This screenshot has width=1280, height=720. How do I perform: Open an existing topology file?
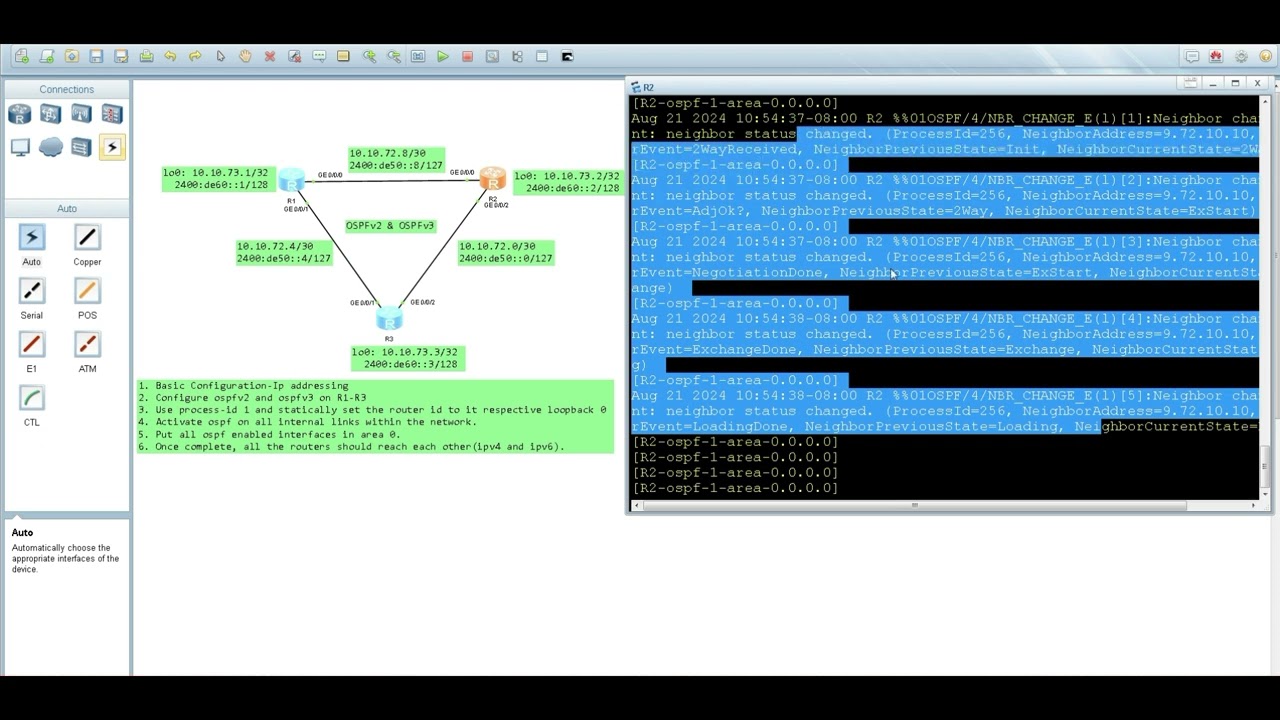pyautogui.click(x=72, y=57)
